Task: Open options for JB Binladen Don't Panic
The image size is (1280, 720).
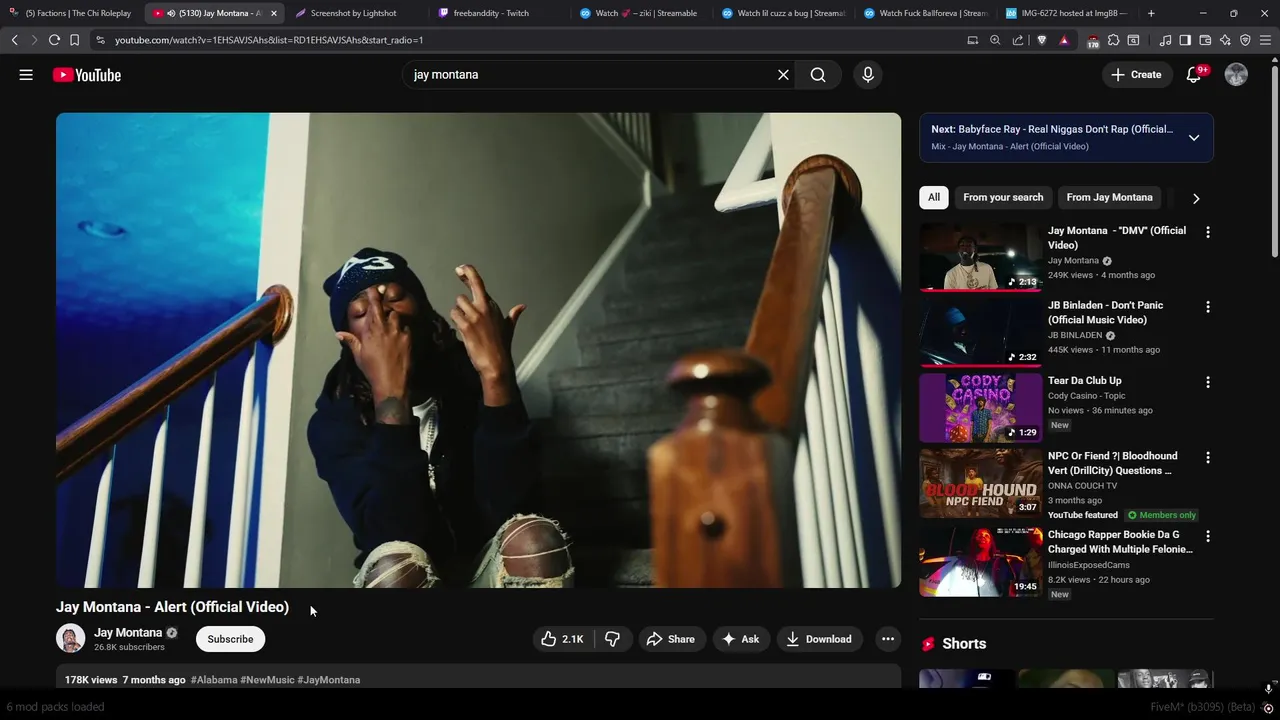Action: tap(1207, 307)
